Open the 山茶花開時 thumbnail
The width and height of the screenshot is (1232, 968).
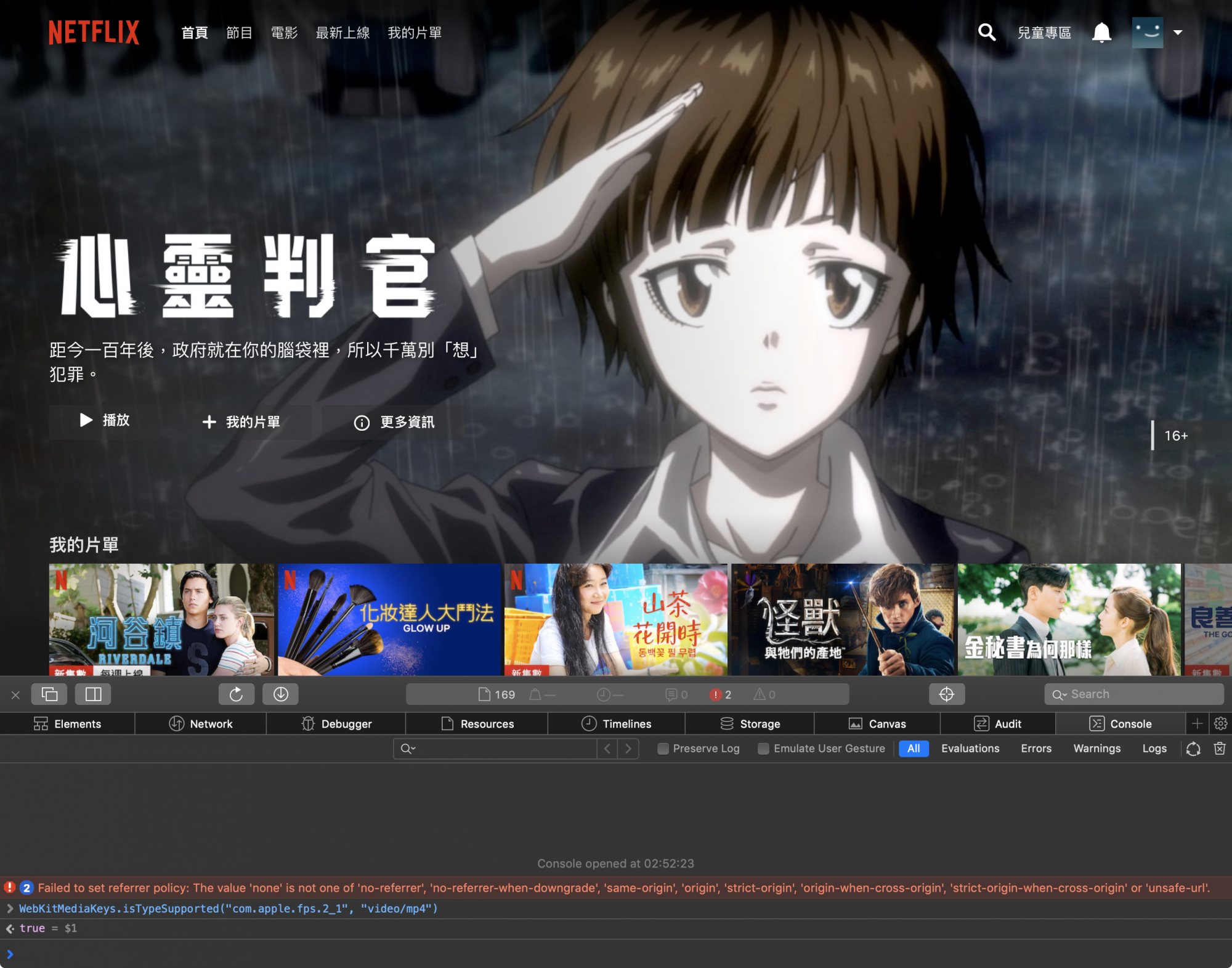click(x=616, y=619)
